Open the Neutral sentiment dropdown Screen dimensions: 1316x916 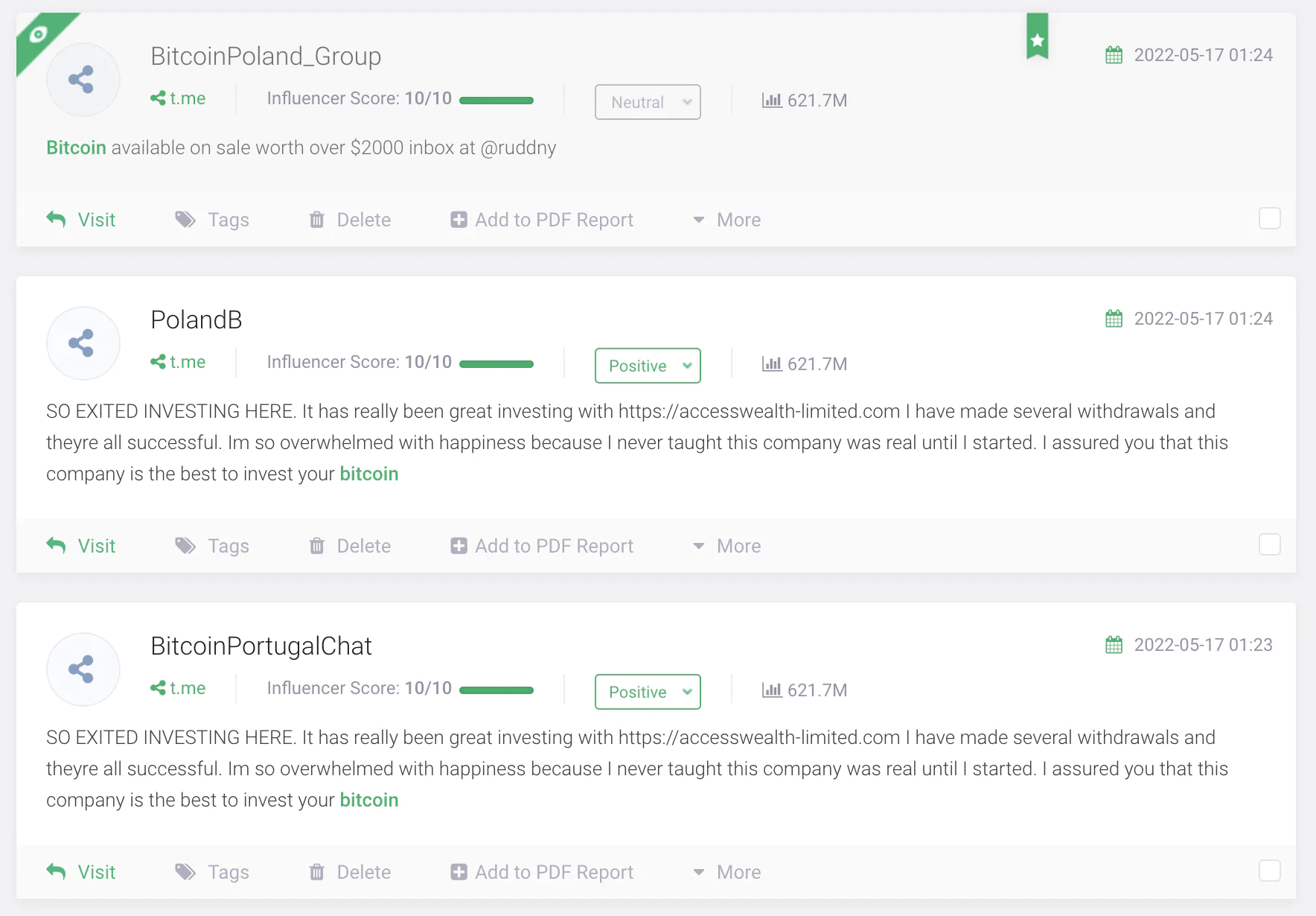[x=647, y=102]
